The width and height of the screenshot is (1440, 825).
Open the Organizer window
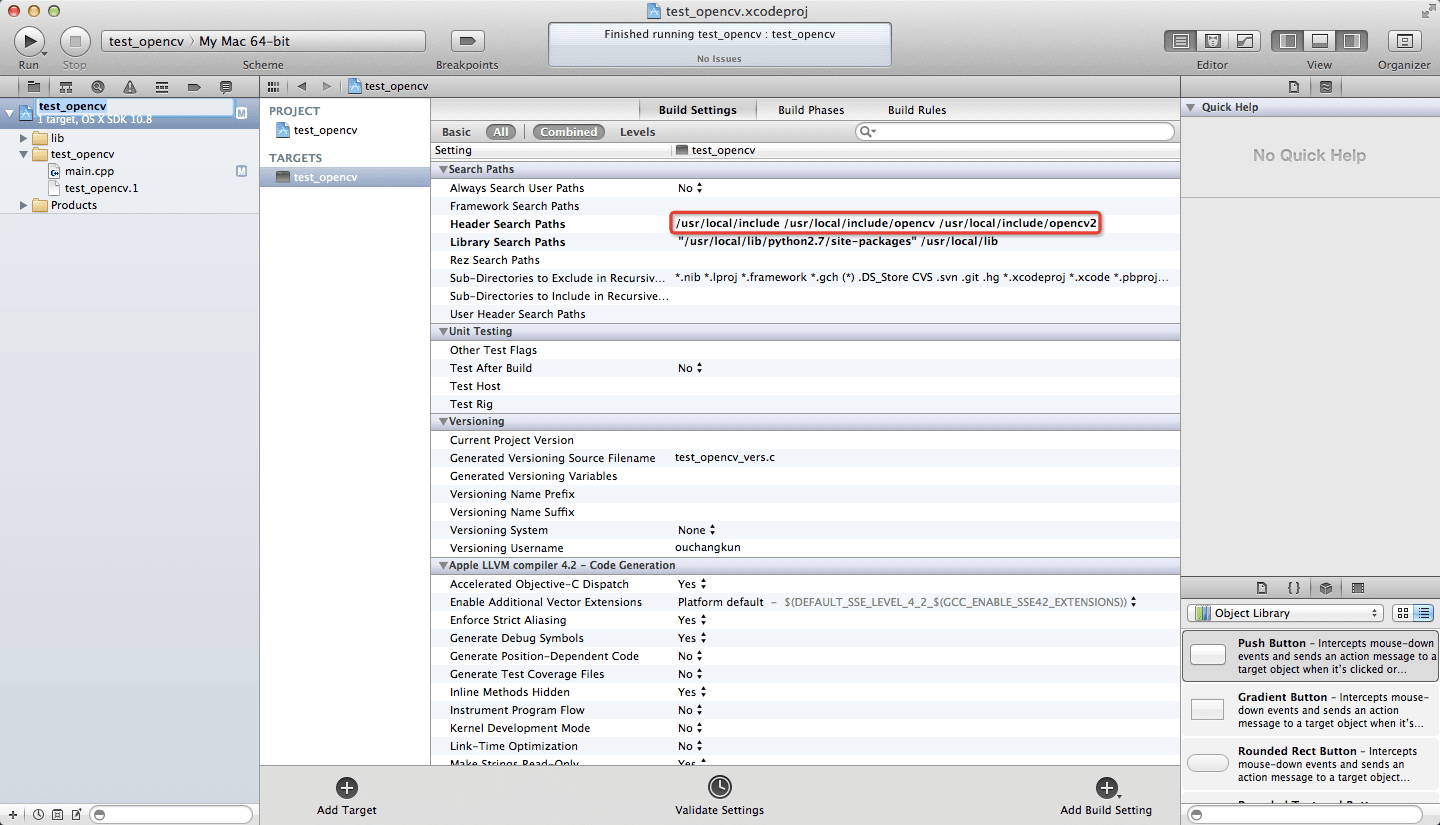pyautogui.click(x=1404, y=41)
